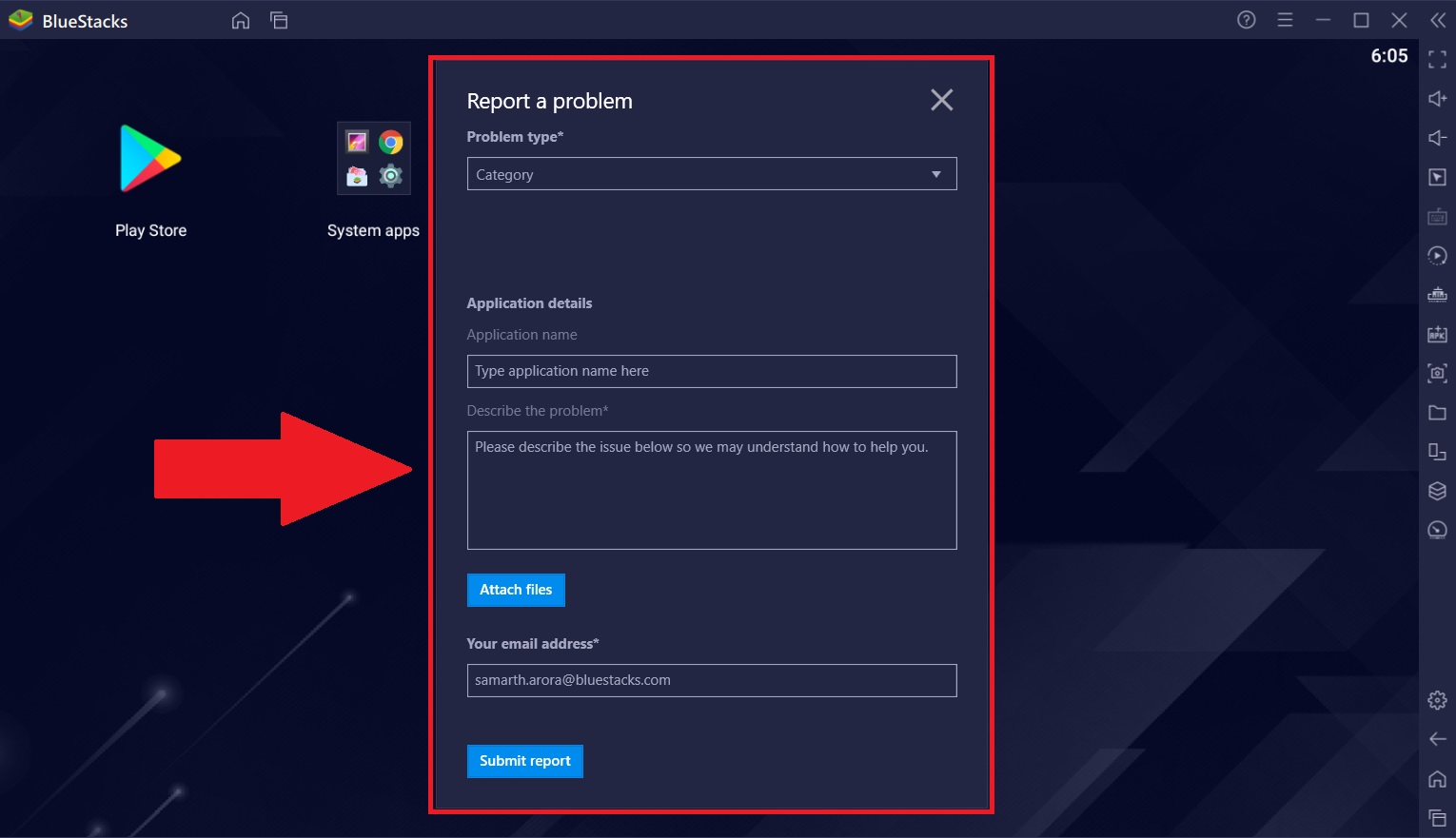Image resolution: width=1456 pixels, height=838 pixels.
Task: Open the hamburger menu in title bar
Action: click(x=1285, y=20)
